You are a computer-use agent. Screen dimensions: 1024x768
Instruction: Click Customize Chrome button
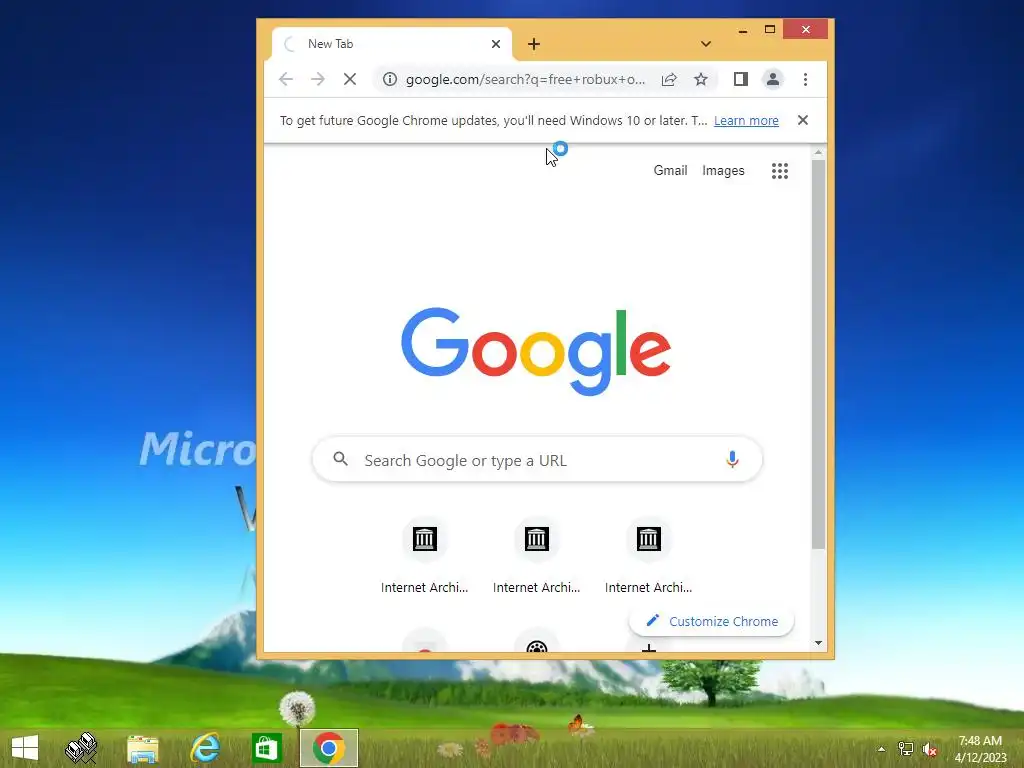711,621
